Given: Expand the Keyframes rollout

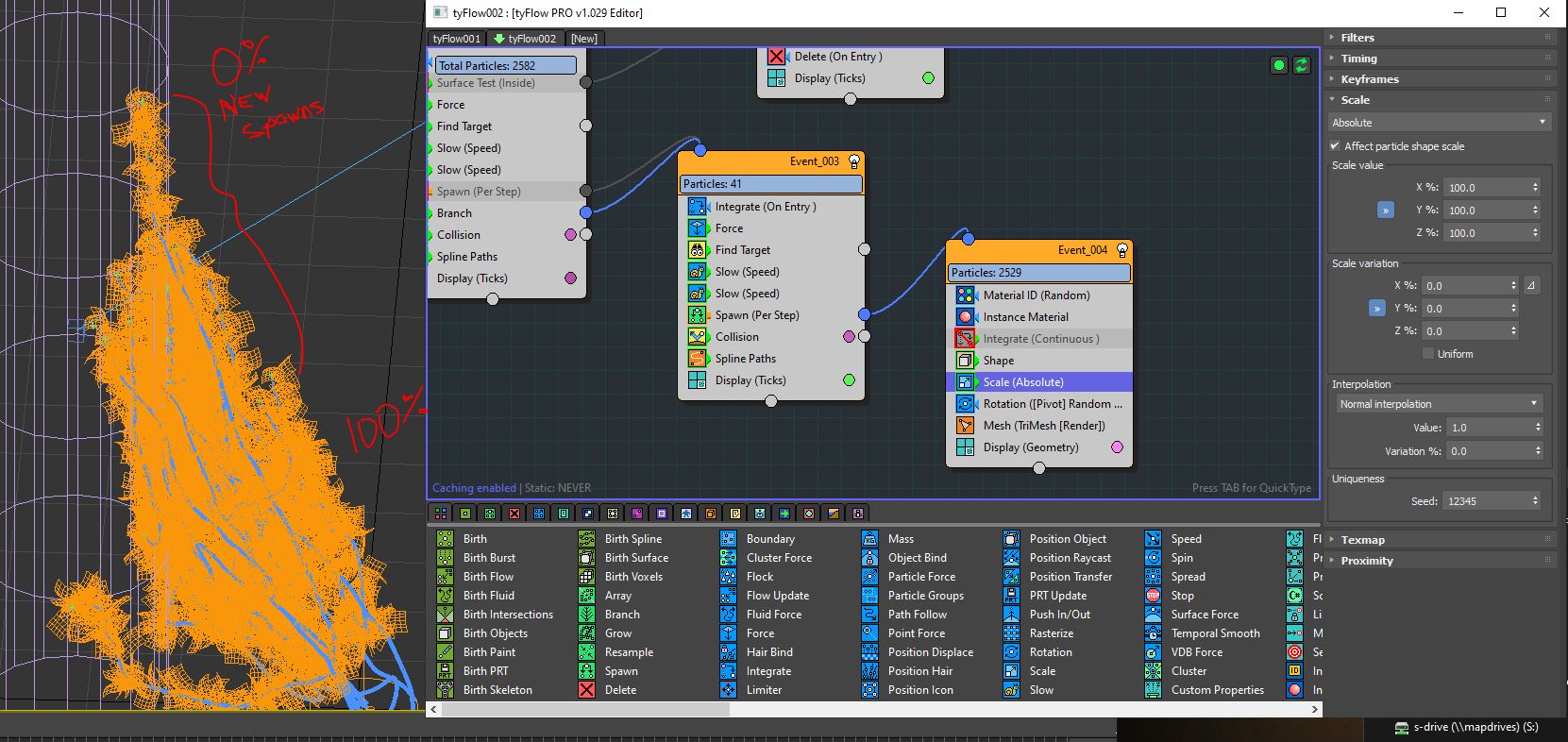Looking at the screenshot, I should point(1440,79).
